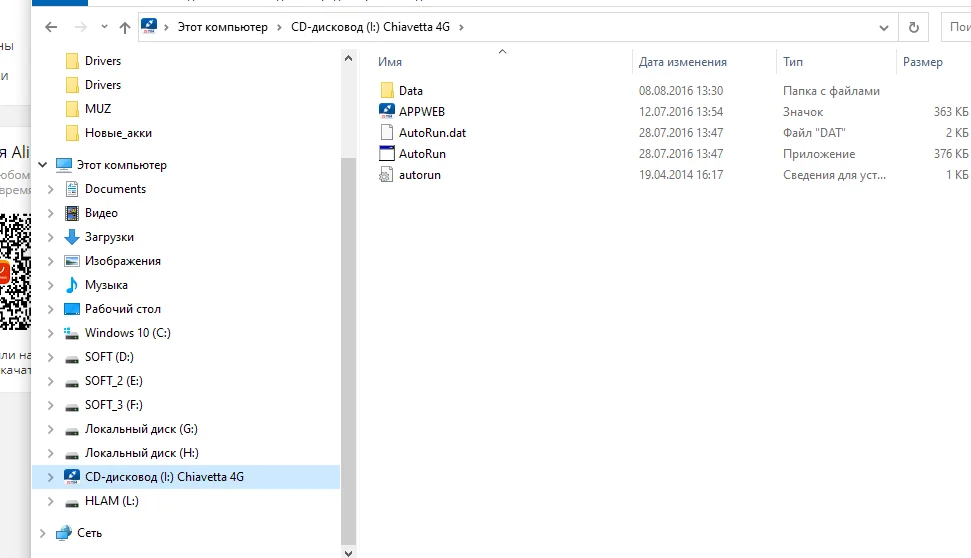Go up one folder level
Viewport: 971px width, 558px height.
(x=125, y=27)
